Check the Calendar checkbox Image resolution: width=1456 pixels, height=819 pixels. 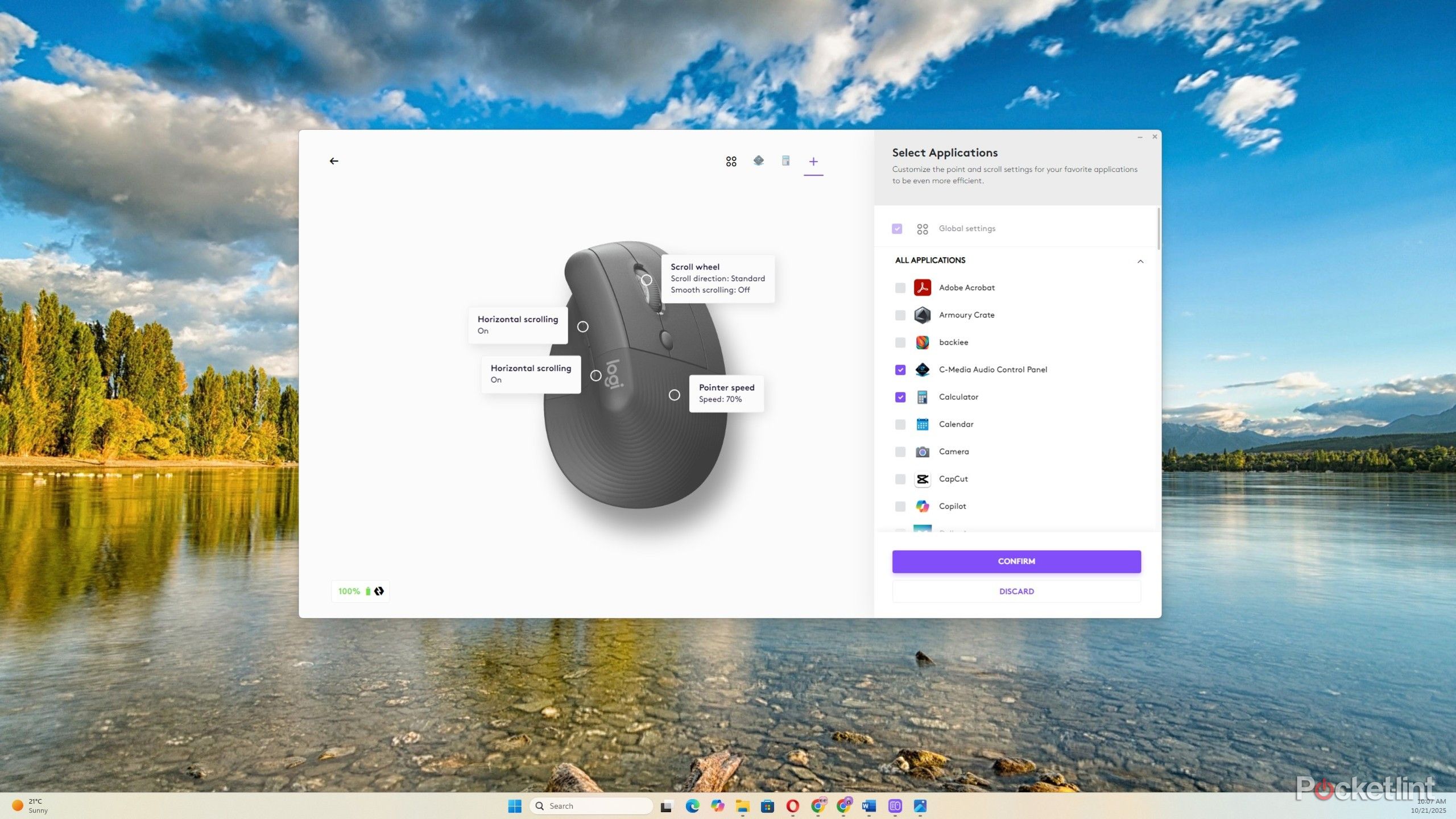pyautogui.click(x=900, y=424)
